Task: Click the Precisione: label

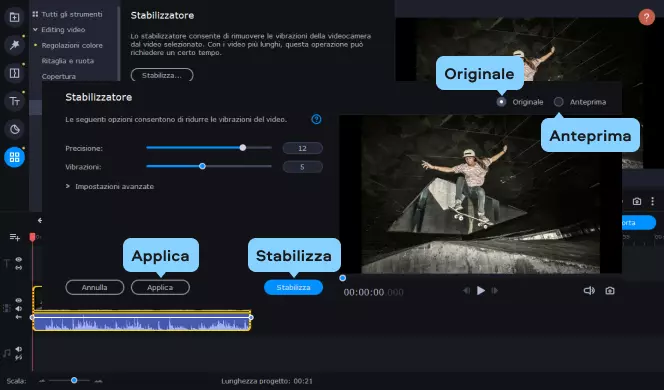Action: tap(84, 148)
